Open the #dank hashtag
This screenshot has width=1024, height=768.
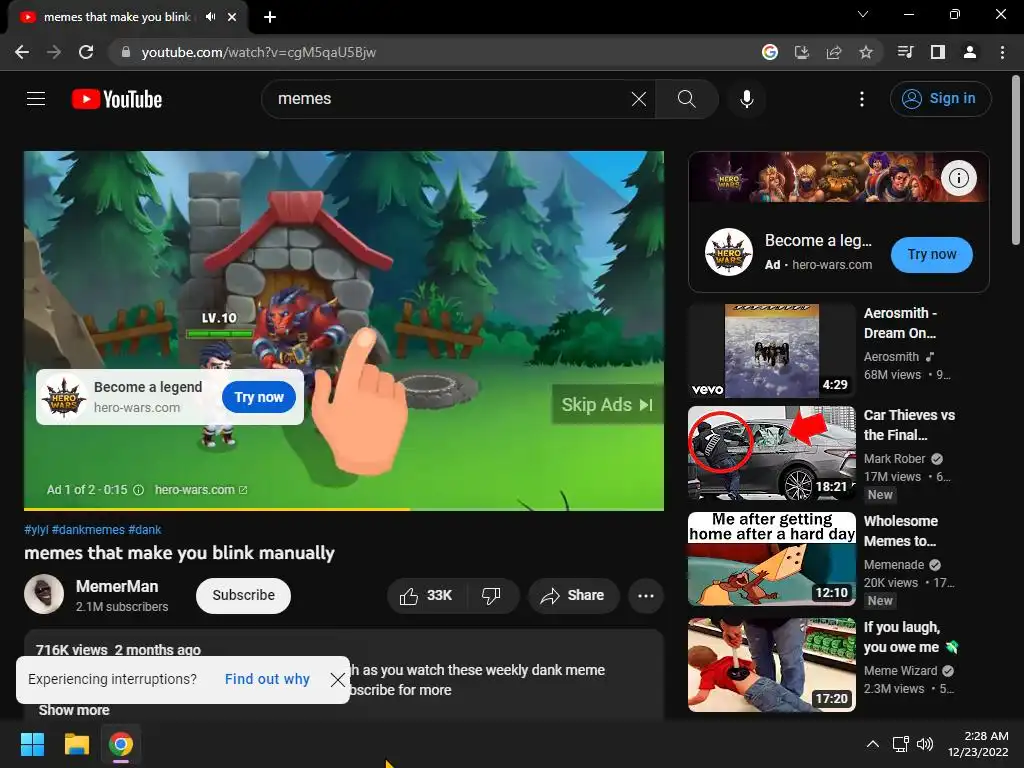pyautogui.click(x=144, y=530)
